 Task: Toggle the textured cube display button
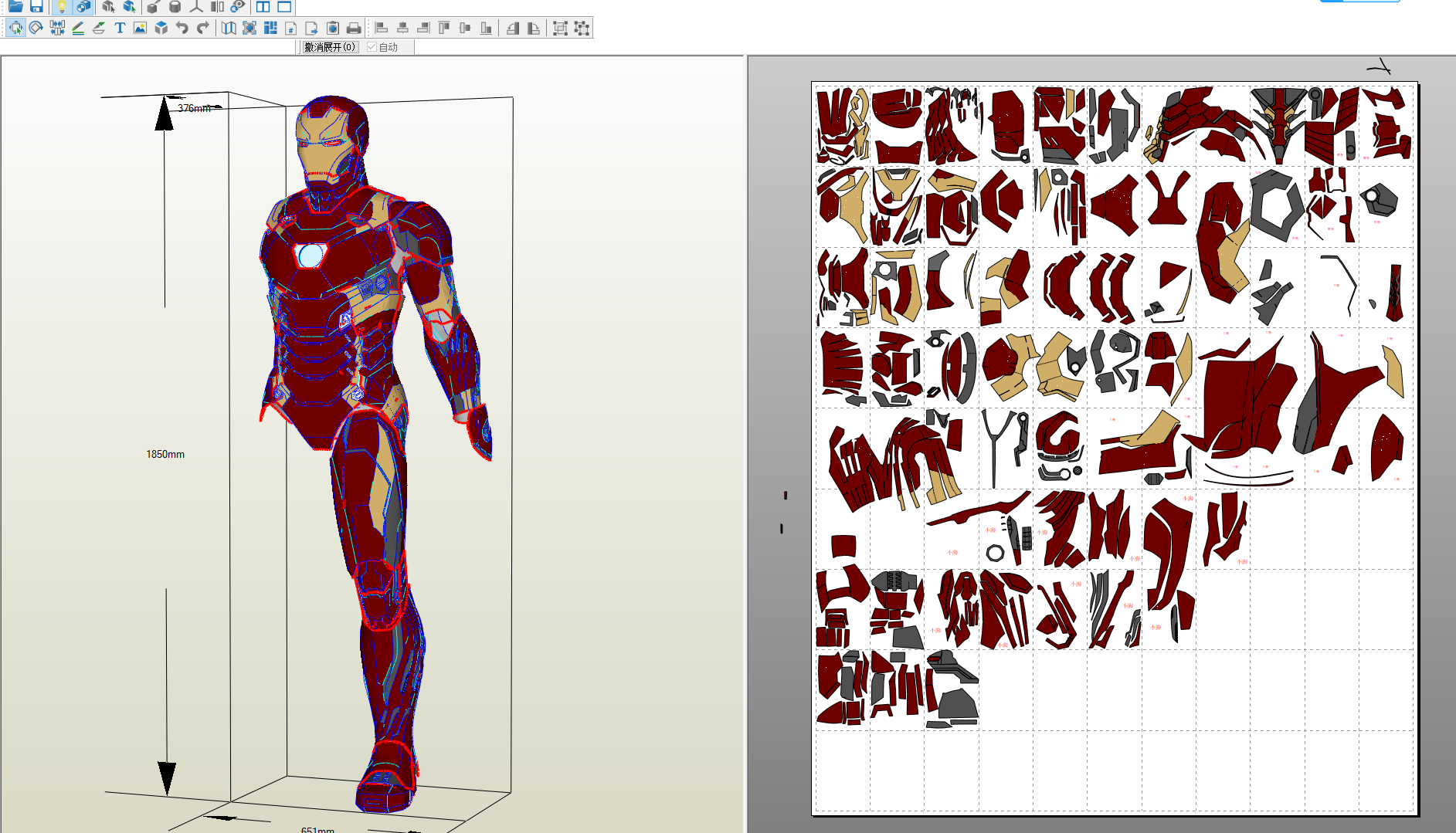click(x=83, y=6)
